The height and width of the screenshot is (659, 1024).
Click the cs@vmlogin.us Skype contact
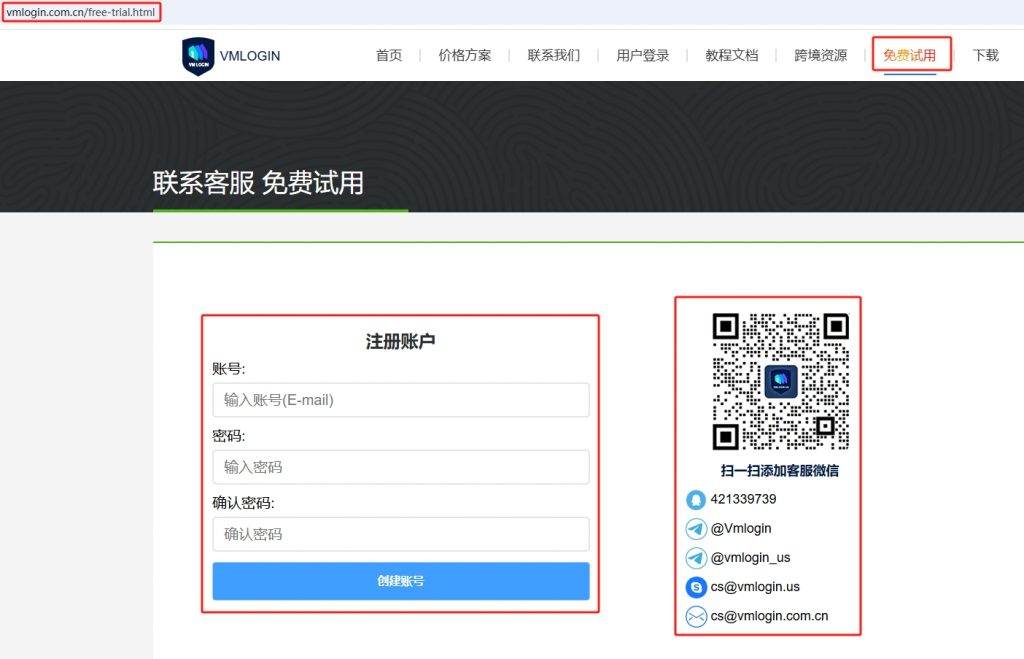[x=755, y=587]
